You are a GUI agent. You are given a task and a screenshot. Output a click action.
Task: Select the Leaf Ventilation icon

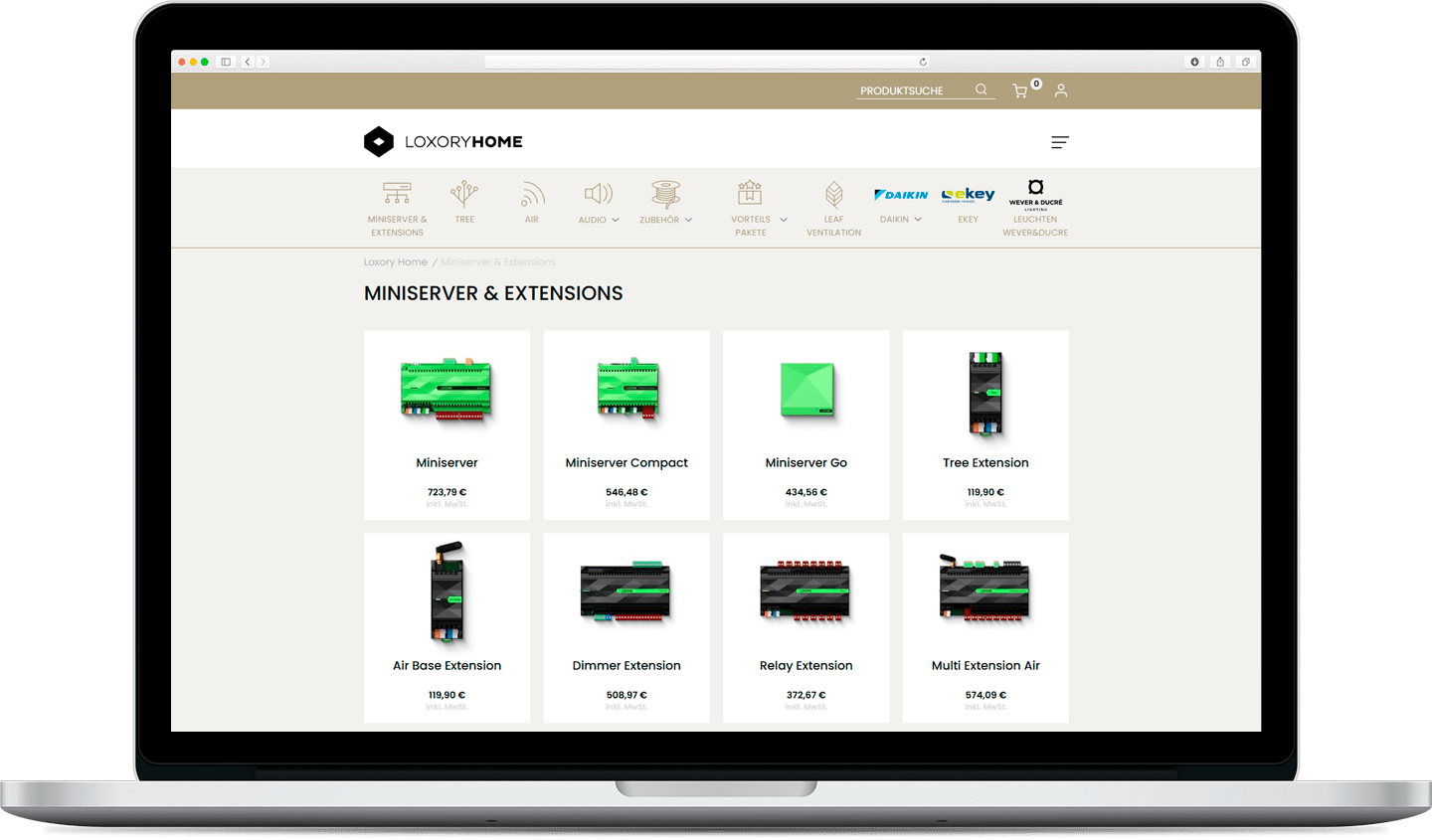[834, 193]
